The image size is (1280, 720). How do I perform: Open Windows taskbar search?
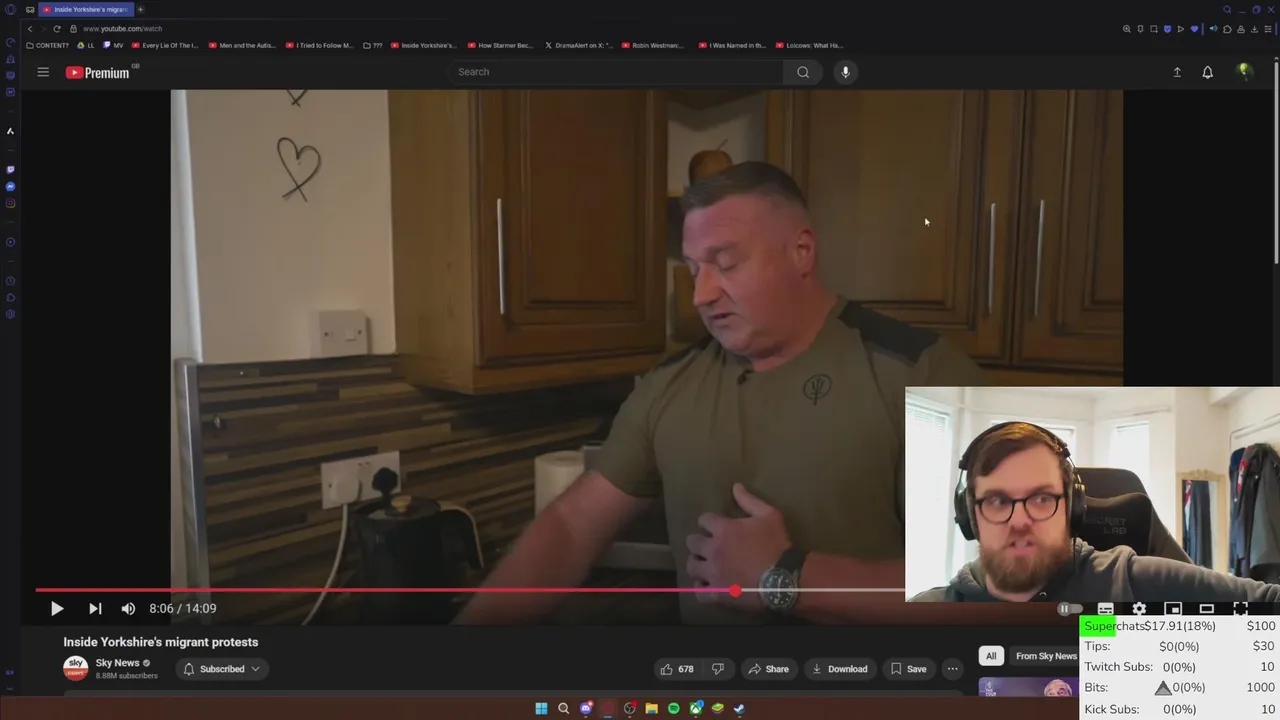pyautogui.click(x=563, y=708)
